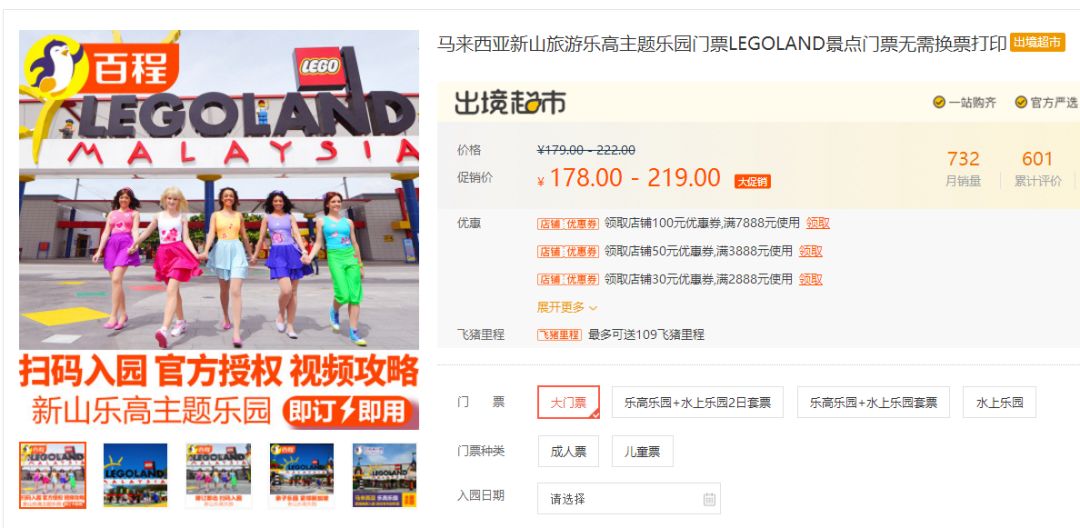Click the 一站购齐 checkmark icon
The height and width of the screenshot is (528, 1080).
pos(939,103)
